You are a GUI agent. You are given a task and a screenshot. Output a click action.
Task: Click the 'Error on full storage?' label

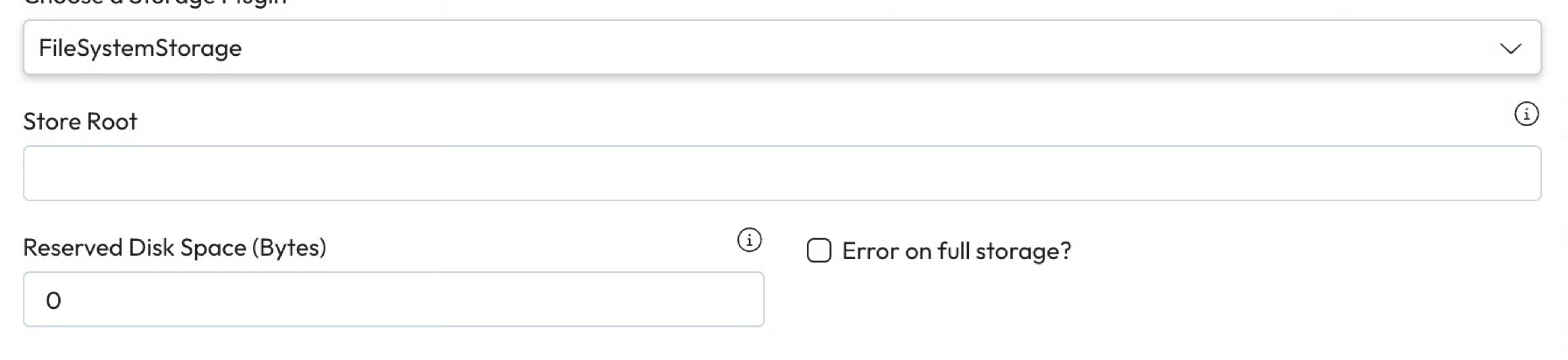click(956, 251)
